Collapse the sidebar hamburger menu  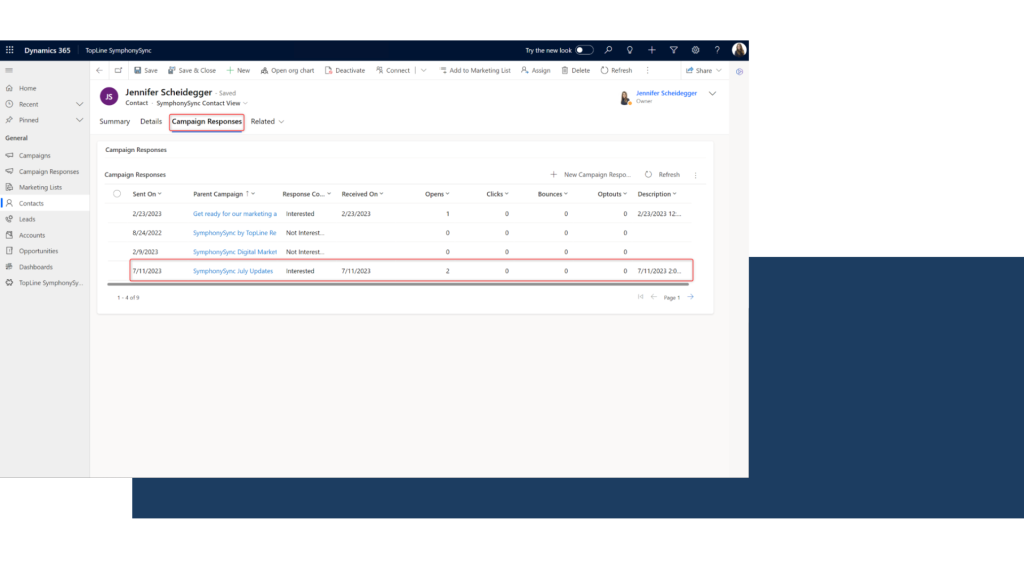tap(9, 70)
